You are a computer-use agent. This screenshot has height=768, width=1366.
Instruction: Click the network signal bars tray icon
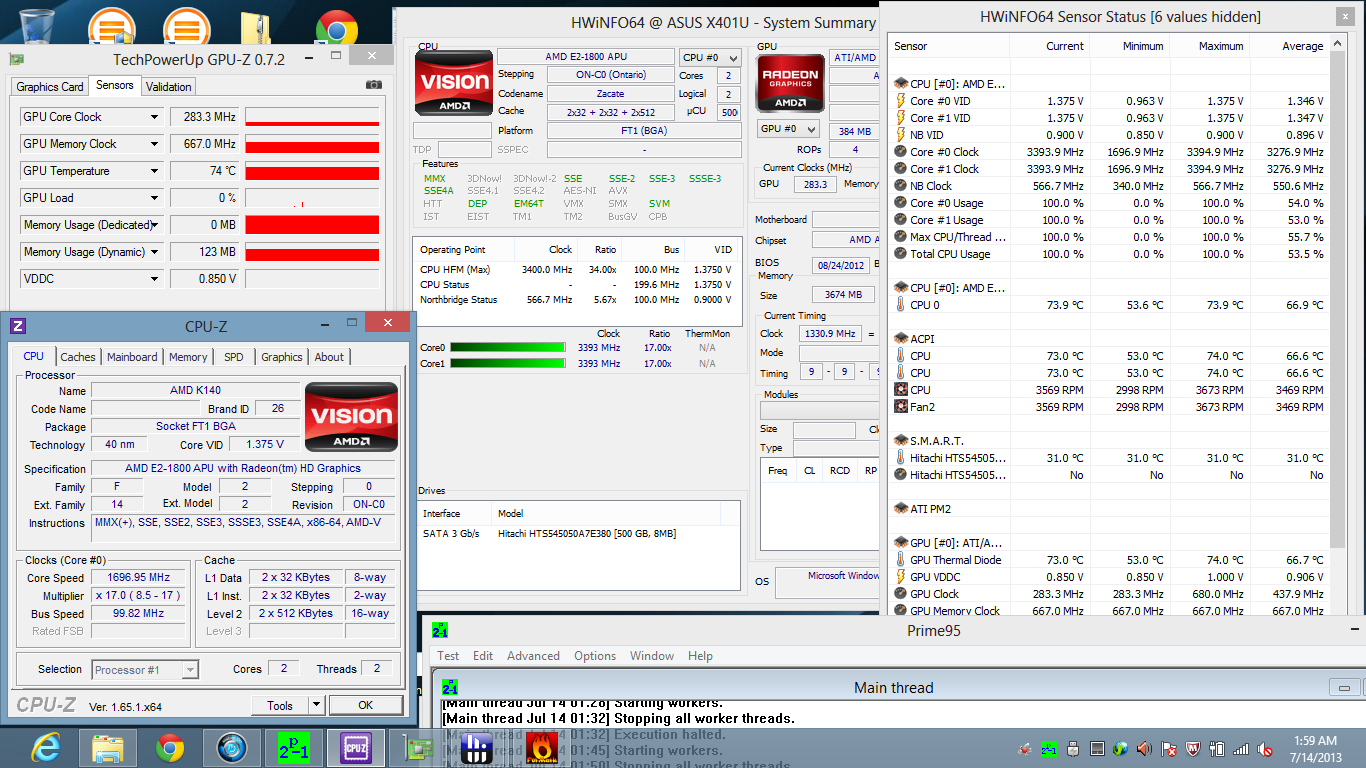1241,748
